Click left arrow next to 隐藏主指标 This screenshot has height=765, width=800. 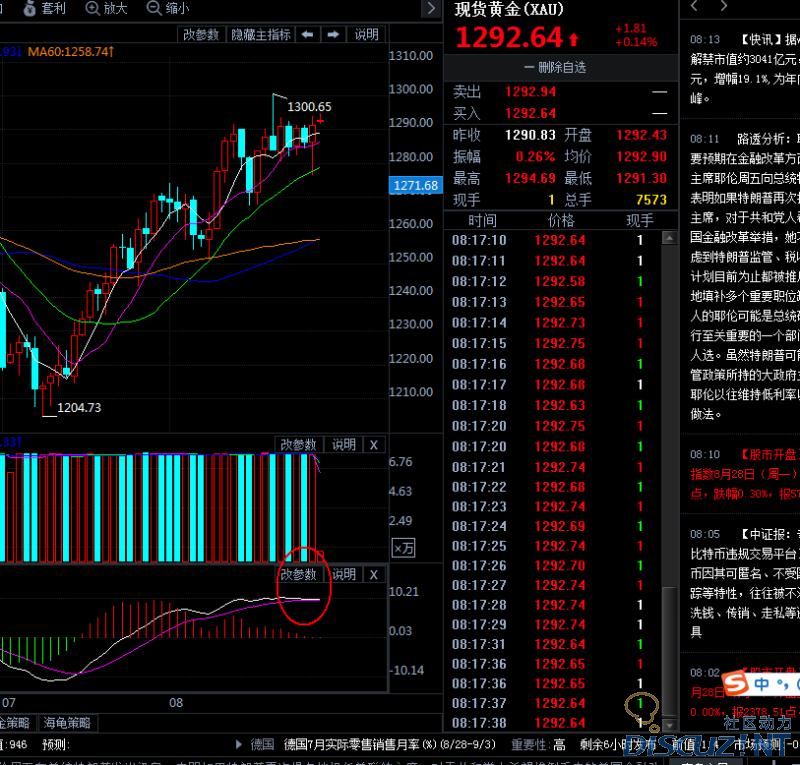(x=307, y=34)
